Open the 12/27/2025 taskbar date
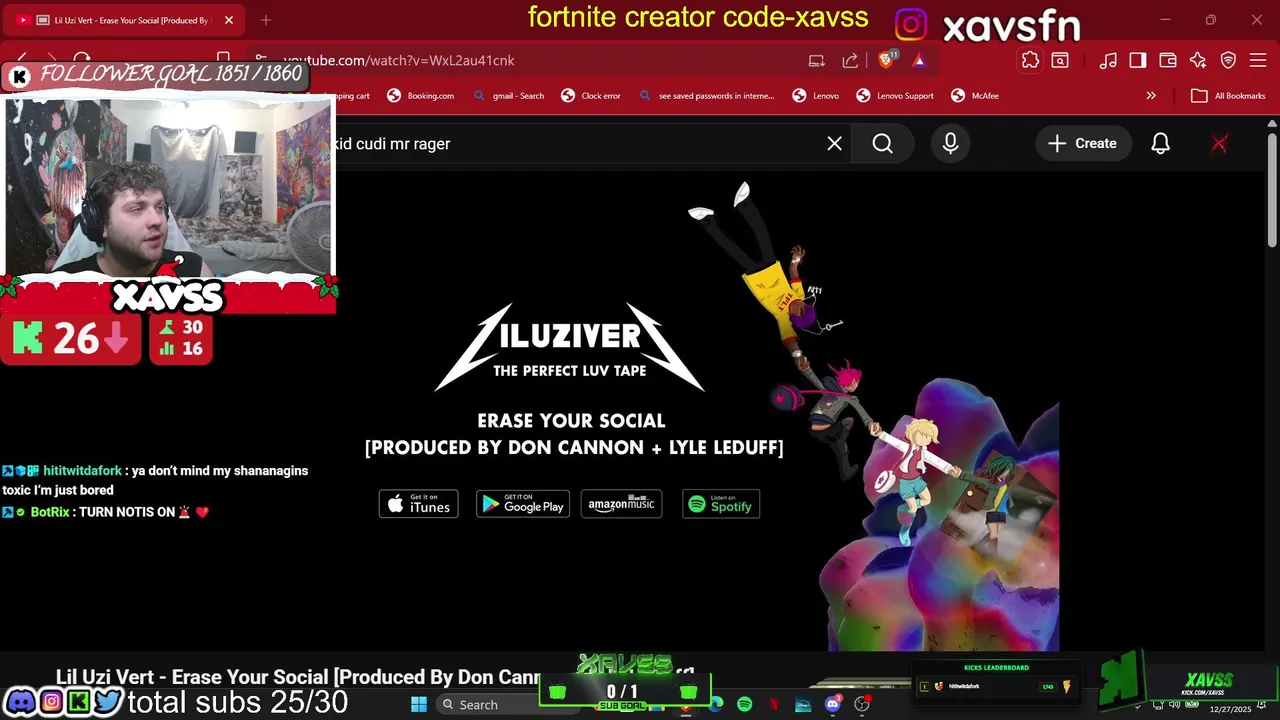Image resolution: width=1280 pixels, height=720 pixels. click(x=1231, y=710)
